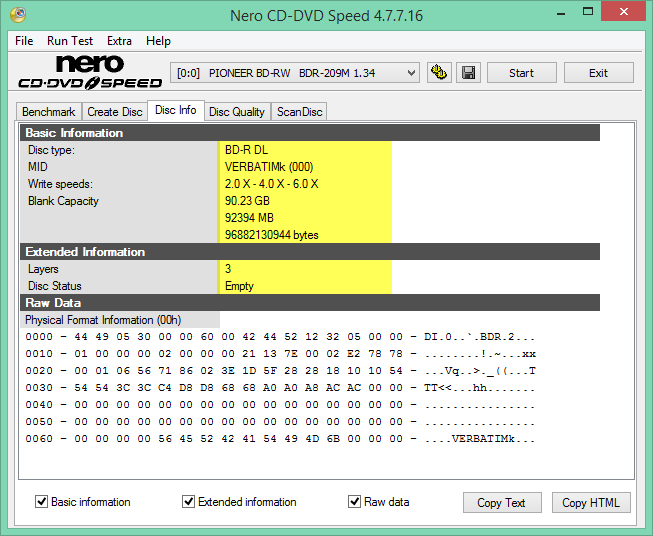Click the Disc Status label
This screenshot has height=536, width=653.
(x=55, y=286)
